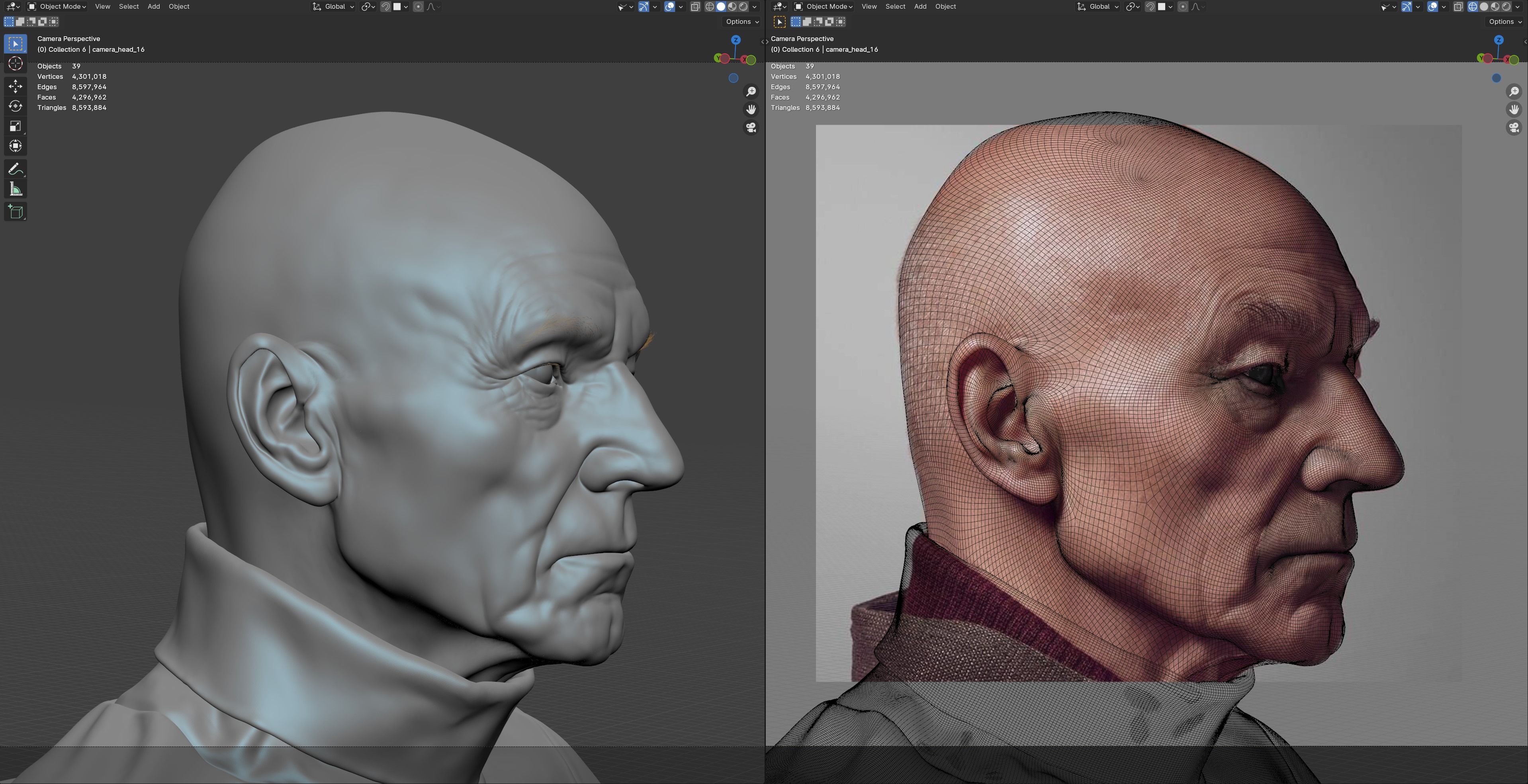Viewport: 1528px width, 784px height.
Task: Toggle proportional editing in left viewport header
Action: click(x=418, y=6)
